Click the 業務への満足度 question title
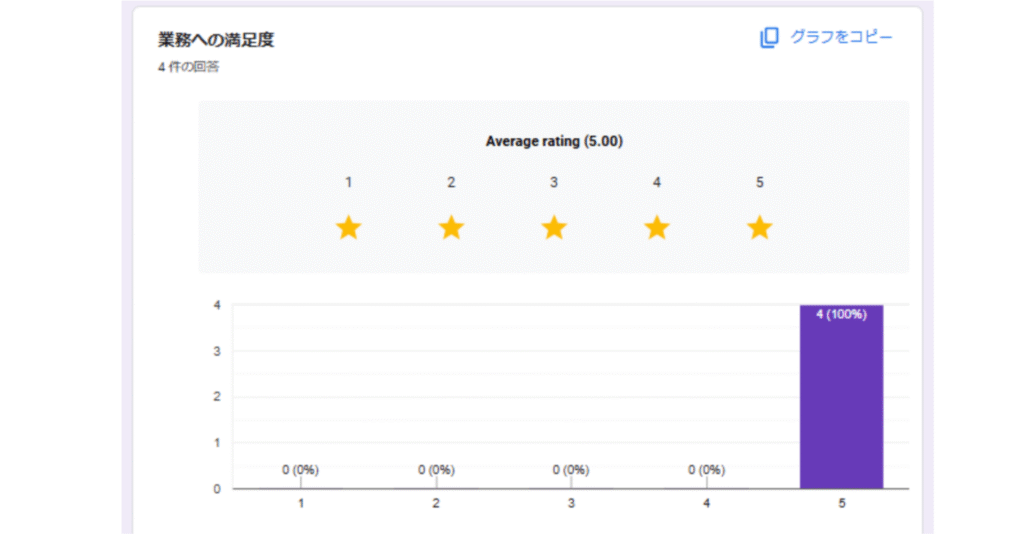Image resolution: width=1024 pixels, height=537 pixels. point(216,40)
